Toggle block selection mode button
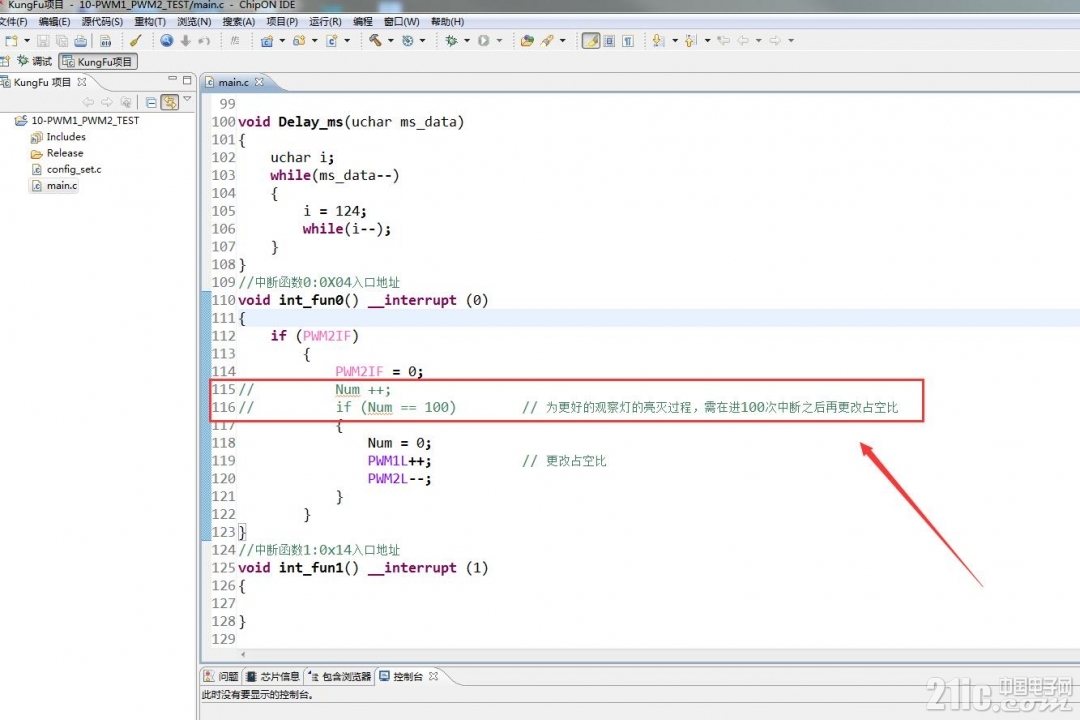The height and width of the screenshot is (720, 1080). pos(609,41)
